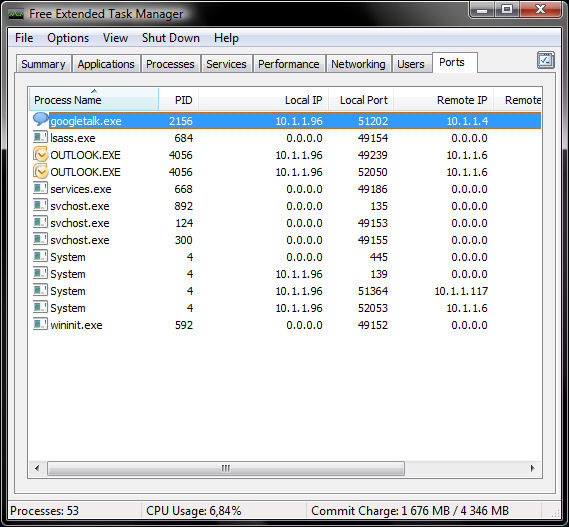Screen dimensions: 569x527
Task: Open the Shut Down menu
Action: point(171,38)
